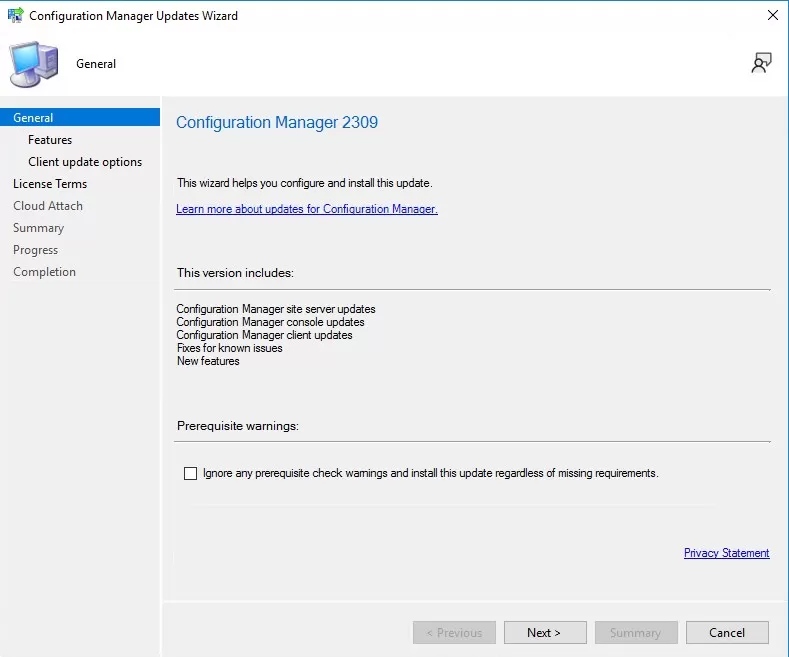Click the Cancel button
The height and width of the screenshot is (657, 789).
(727, 632)
